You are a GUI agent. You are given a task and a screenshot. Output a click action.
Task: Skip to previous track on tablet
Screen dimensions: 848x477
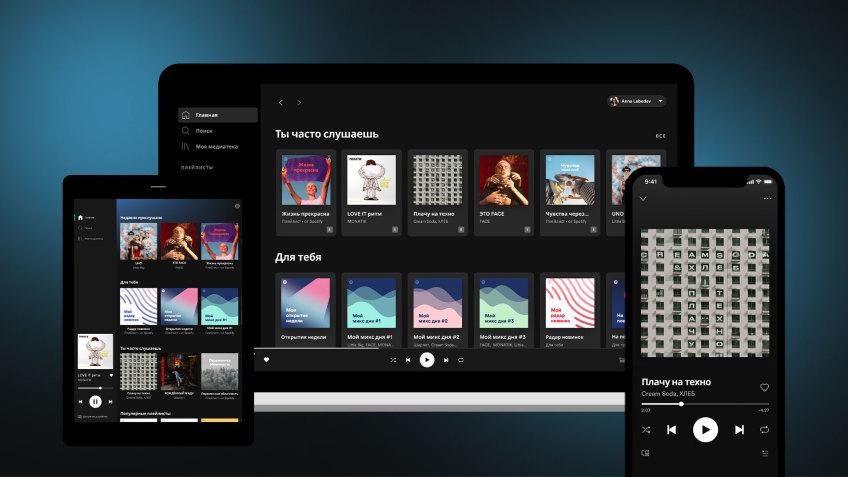tap(81, 402)
